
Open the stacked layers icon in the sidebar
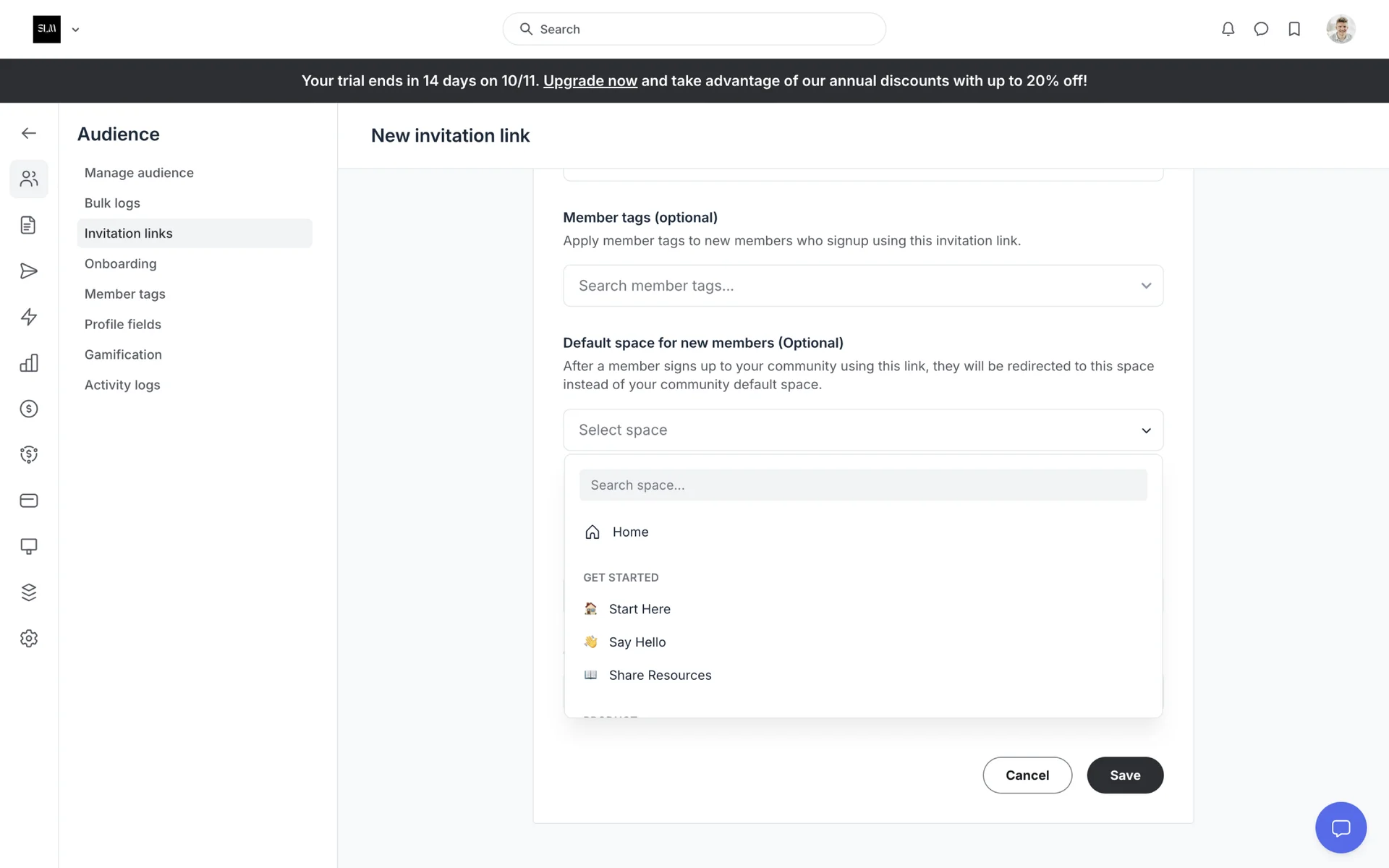pyautogui.click(x=29, y=592)
